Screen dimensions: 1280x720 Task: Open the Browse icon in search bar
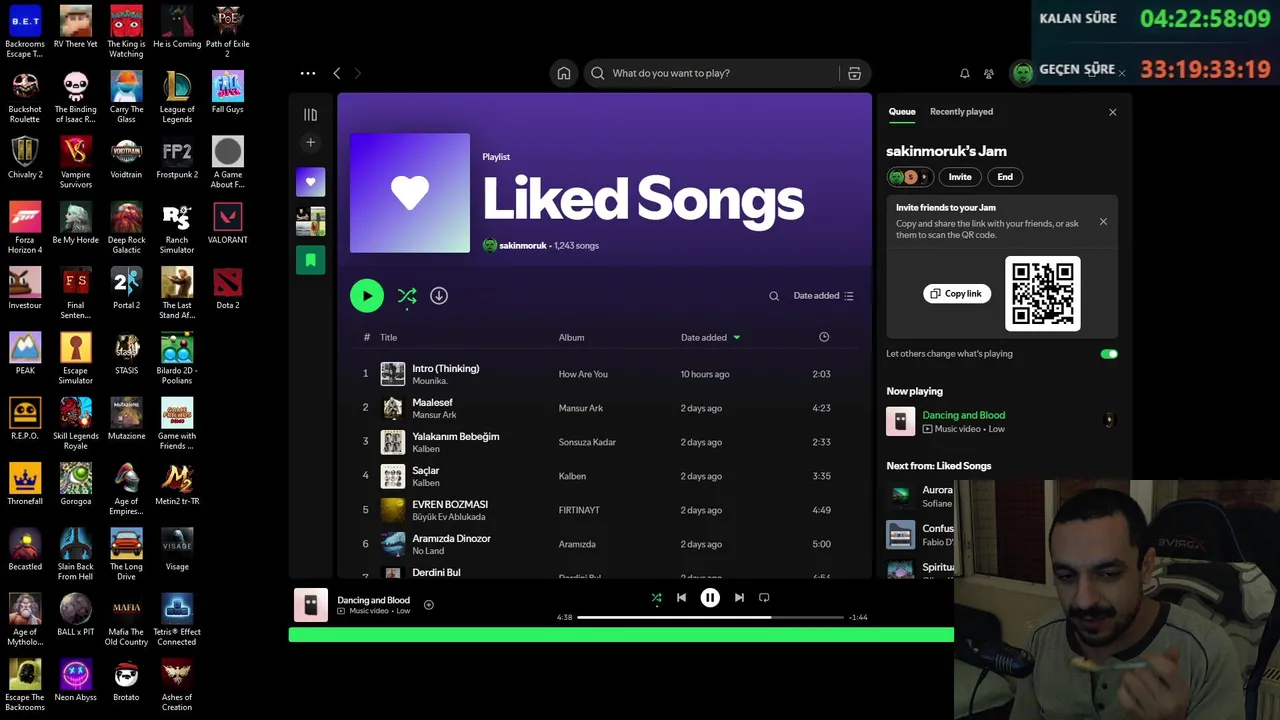click(x=854, y=73)
